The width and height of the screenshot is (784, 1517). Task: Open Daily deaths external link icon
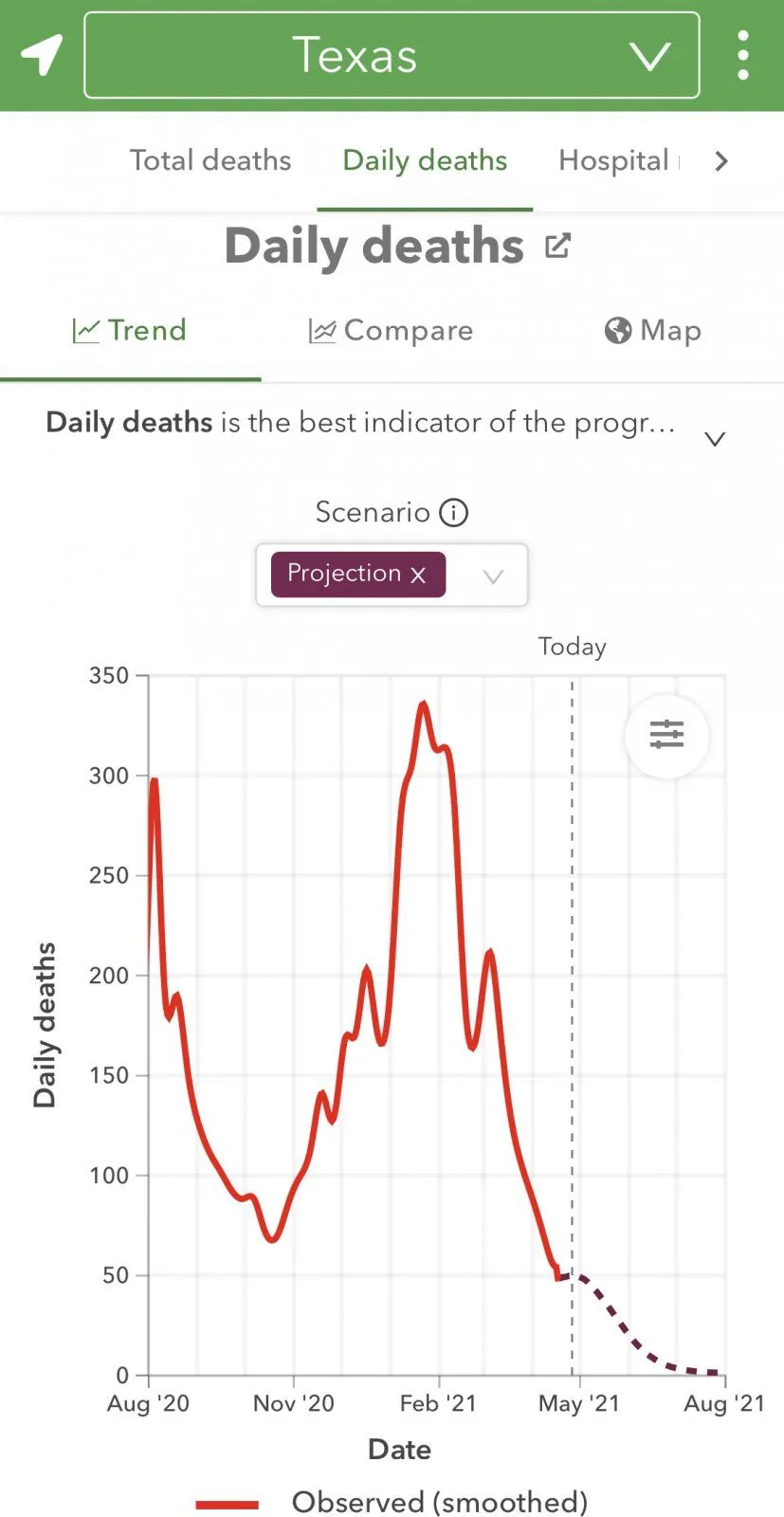click(557, 246)
